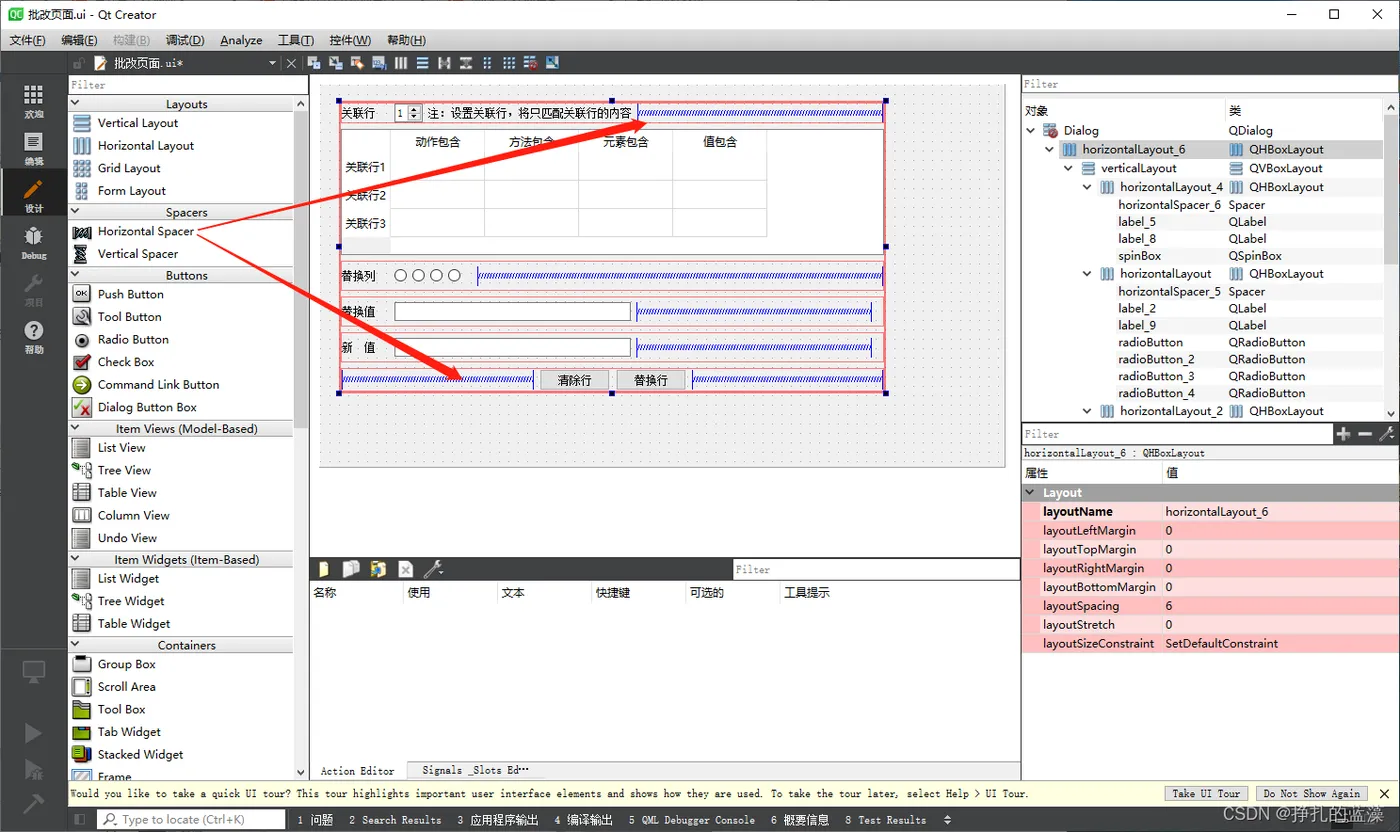Open the 2 Search Results output pane

(395, 820)
